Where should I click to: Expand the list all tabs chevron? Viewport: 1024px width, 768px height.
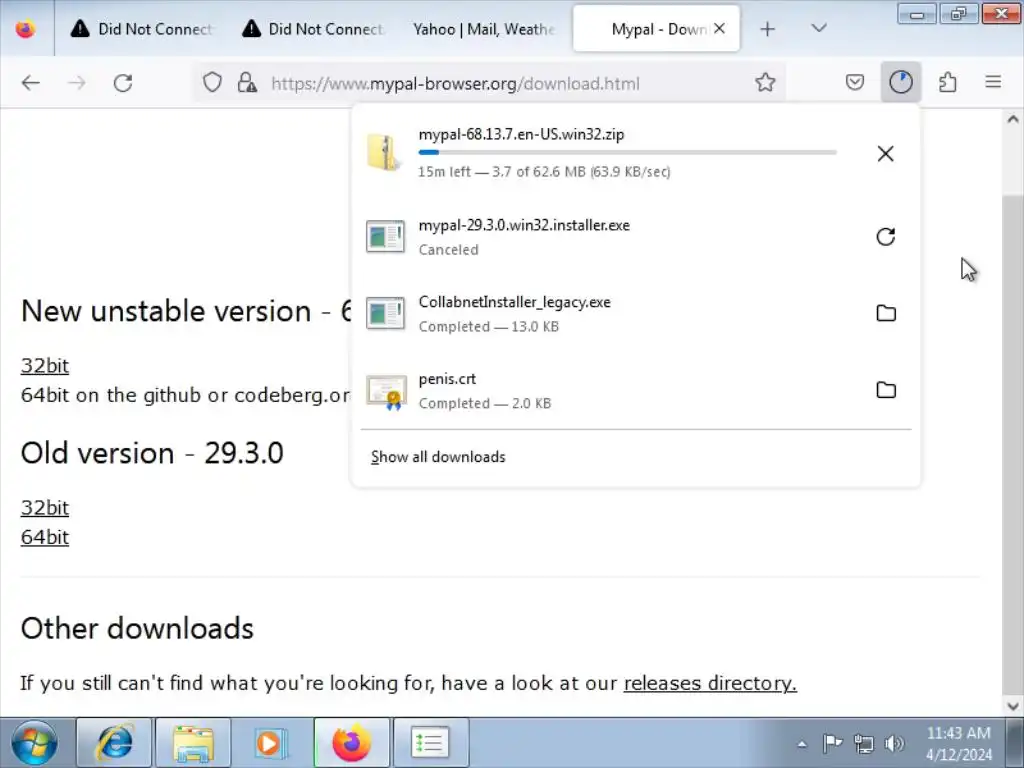coord(819,28)
